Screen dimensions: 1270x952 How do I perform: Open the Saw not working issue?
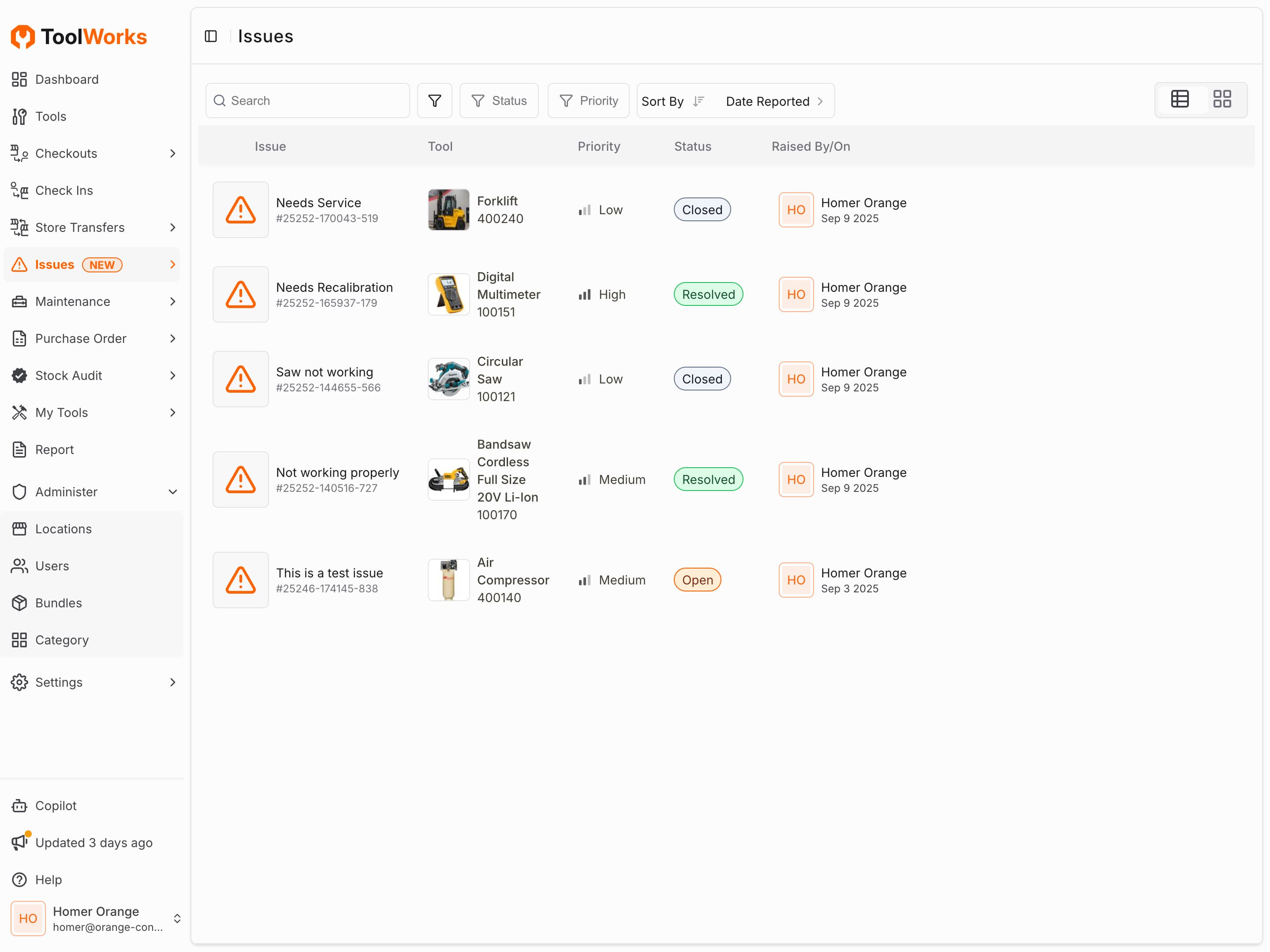325,372
